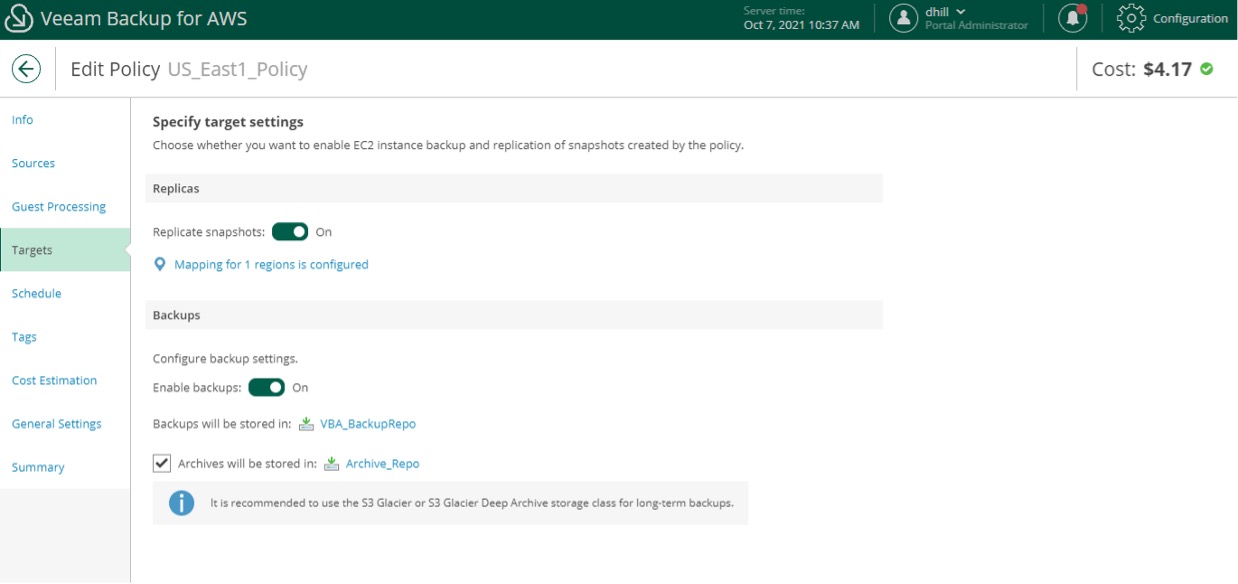Click the Replicas section header
1238x584 pixels.
pyautogui.click(x=514, y=188)
